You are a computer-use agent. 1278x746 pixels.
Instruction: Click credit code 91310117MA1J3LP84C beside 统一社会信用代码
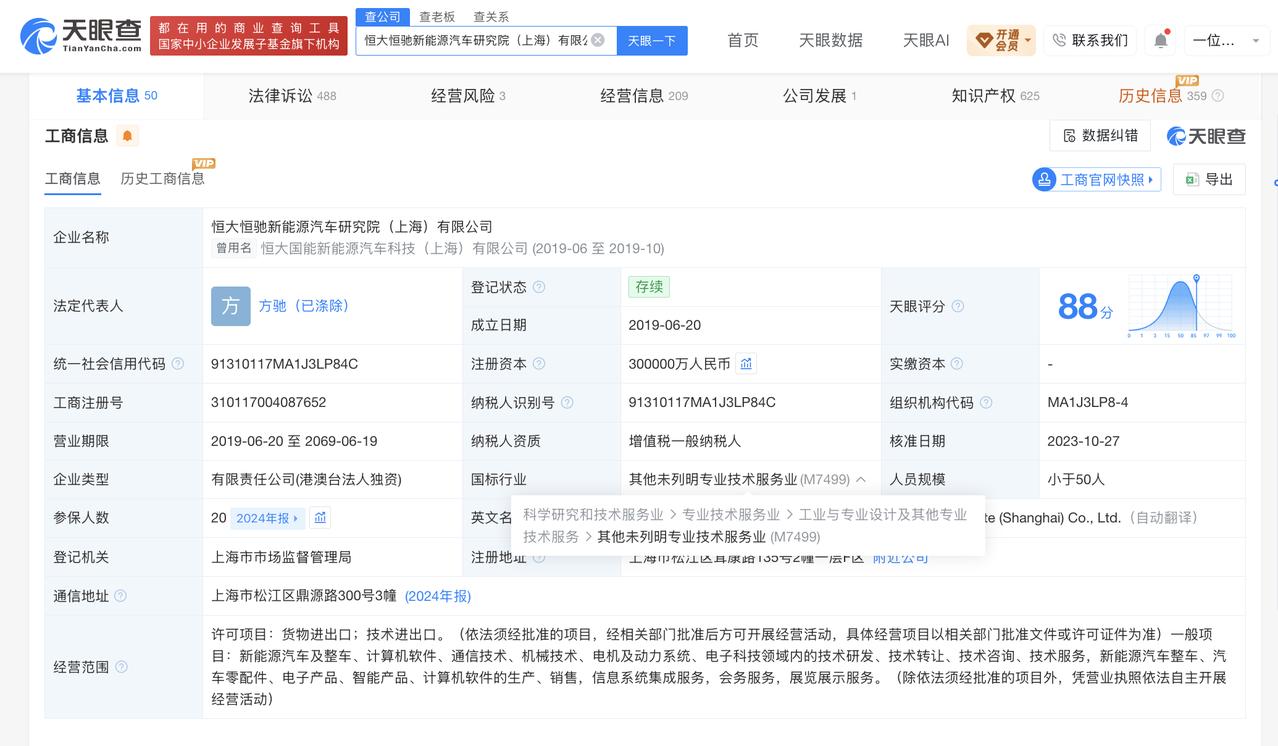tap(285, 364)
